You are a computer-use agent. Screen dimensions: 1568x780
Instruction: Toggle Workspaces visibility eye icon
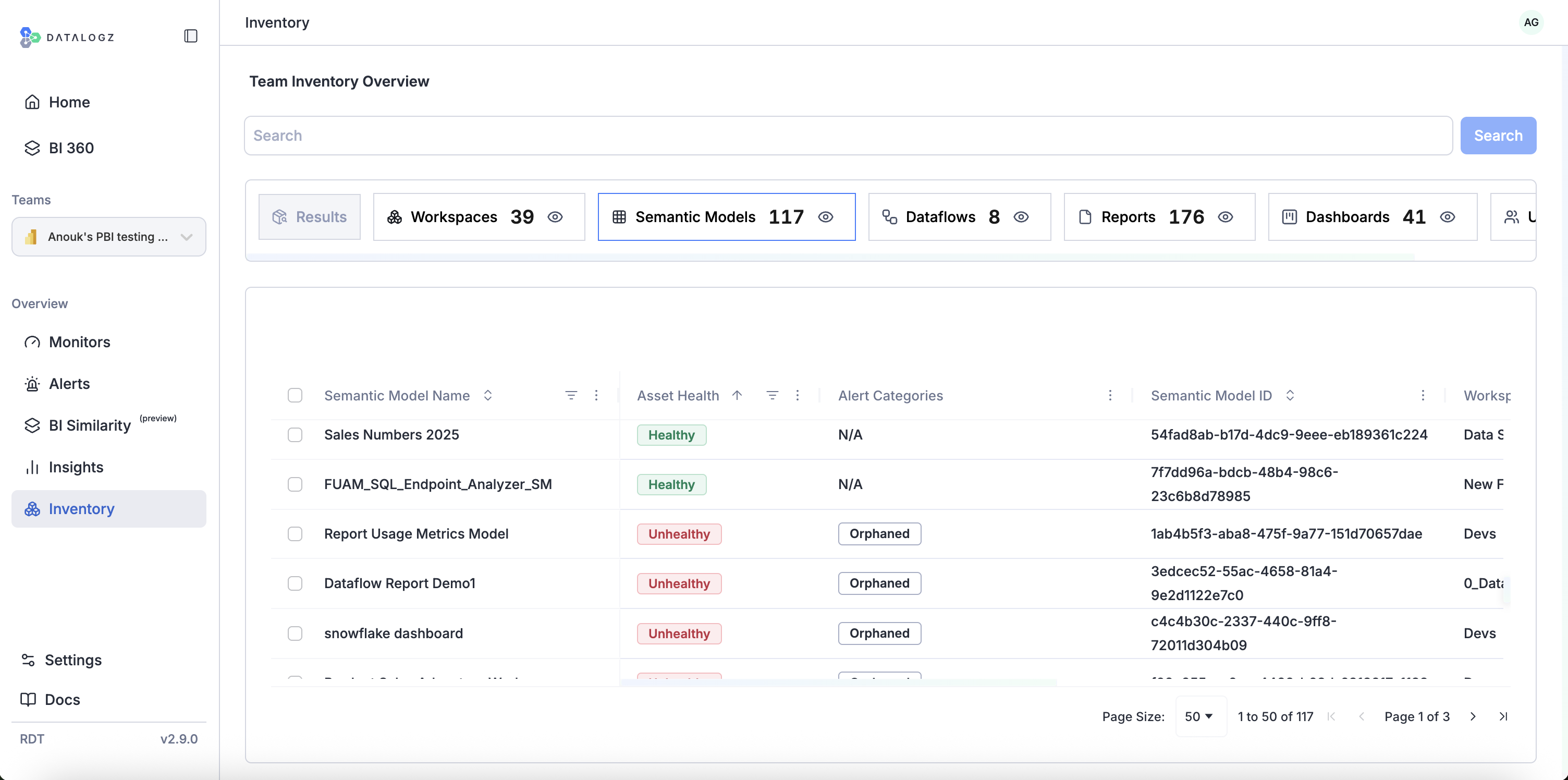[x=555, y=217]
